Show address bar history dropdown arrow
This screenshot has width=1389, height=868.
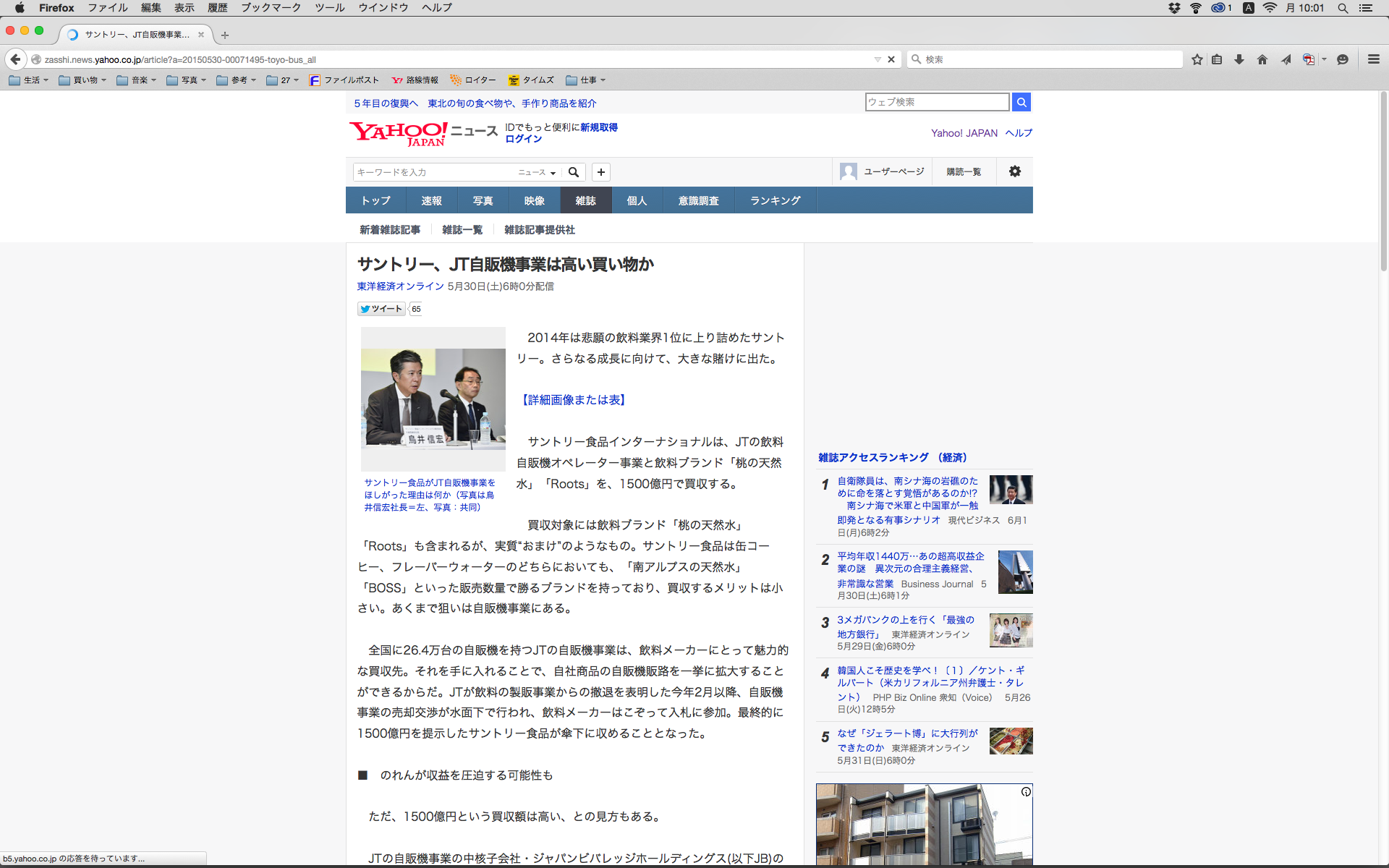coord(878,59)
